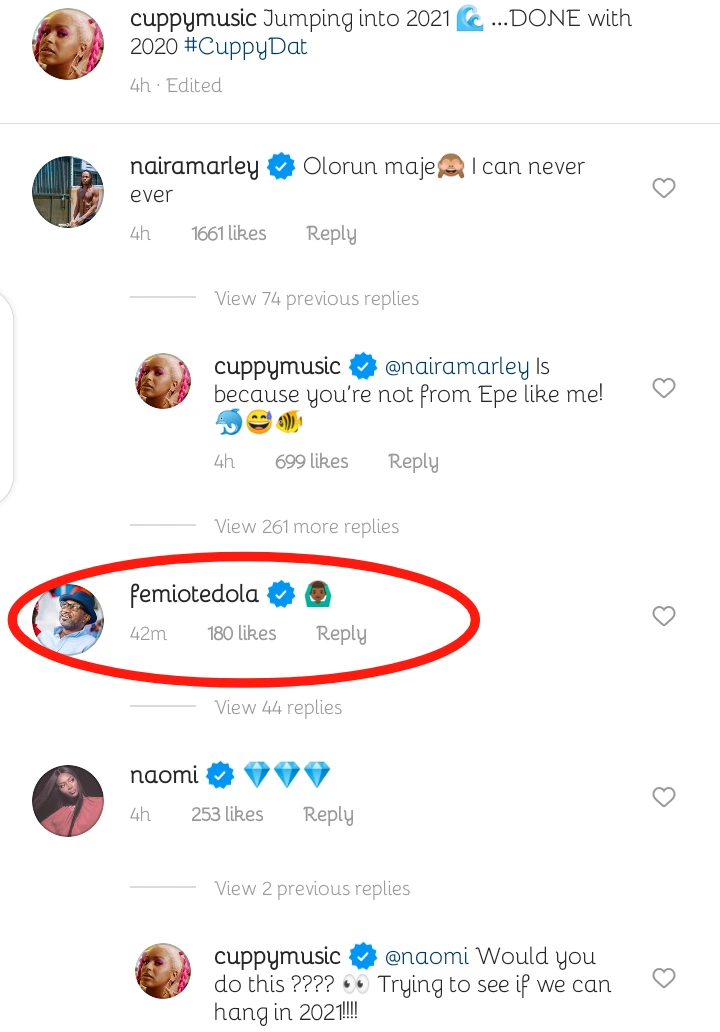This screenshot has width=720, height=1032.
Task: View 1661 likes on nairamarley's comment
Action: click(228, 234)
